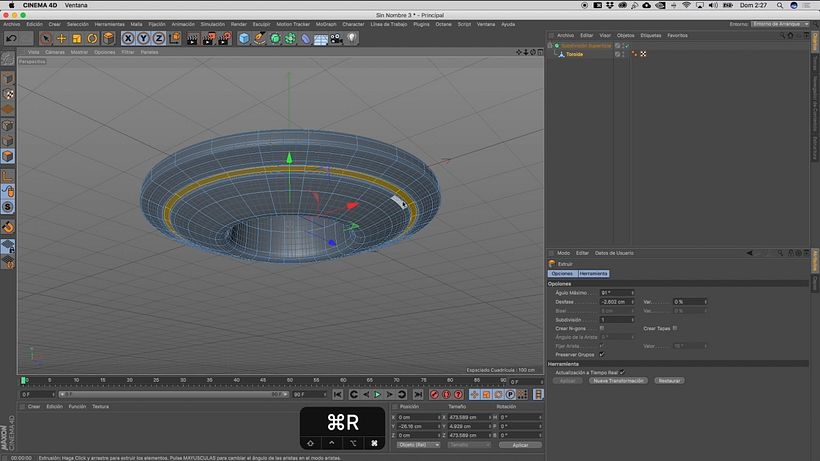Toggle the X axis lock

(x=128, y=38)
